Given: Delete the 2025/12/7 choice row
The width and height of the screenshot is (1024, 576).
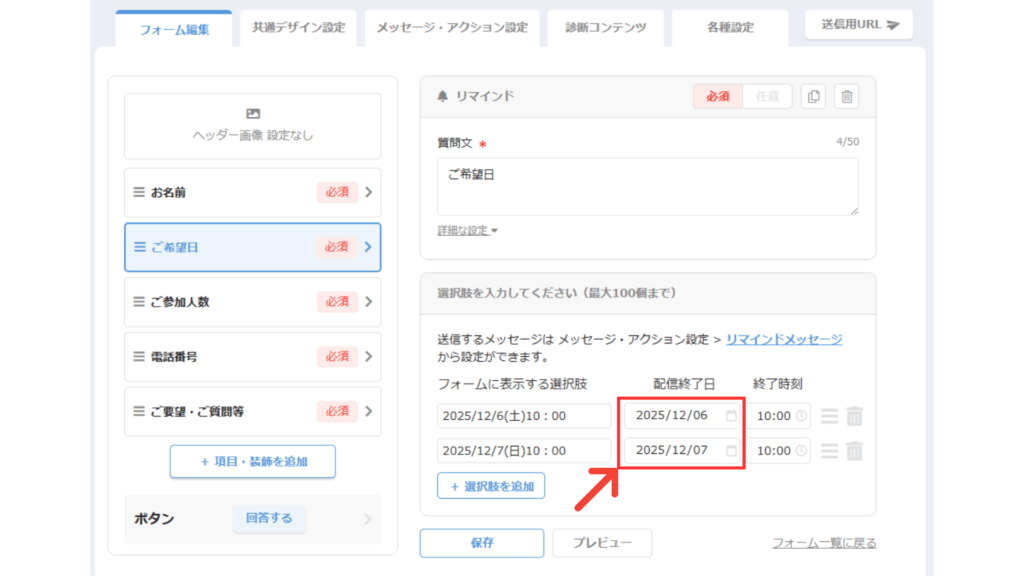Looking at the screenshot, I should pyautogui.click(x=854, y=451).
